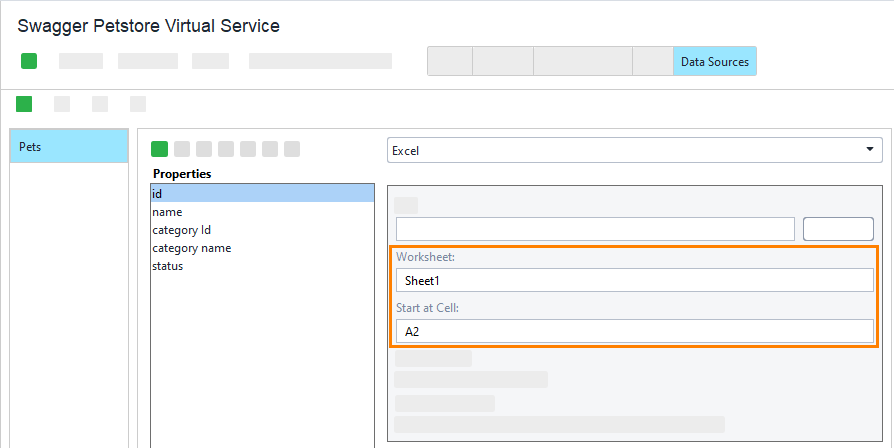
Task: Open the Excel data source type dropdown
Action: 635,150
